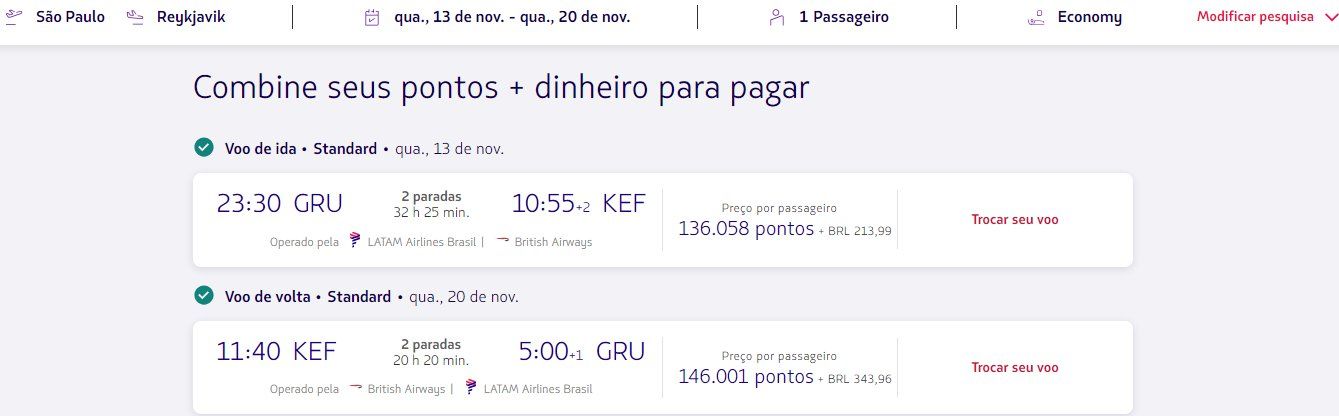This screenshot has width=1339, height=416.
Task: Click the calendar icon next to the dates
Action: click(x=372, y=17)
